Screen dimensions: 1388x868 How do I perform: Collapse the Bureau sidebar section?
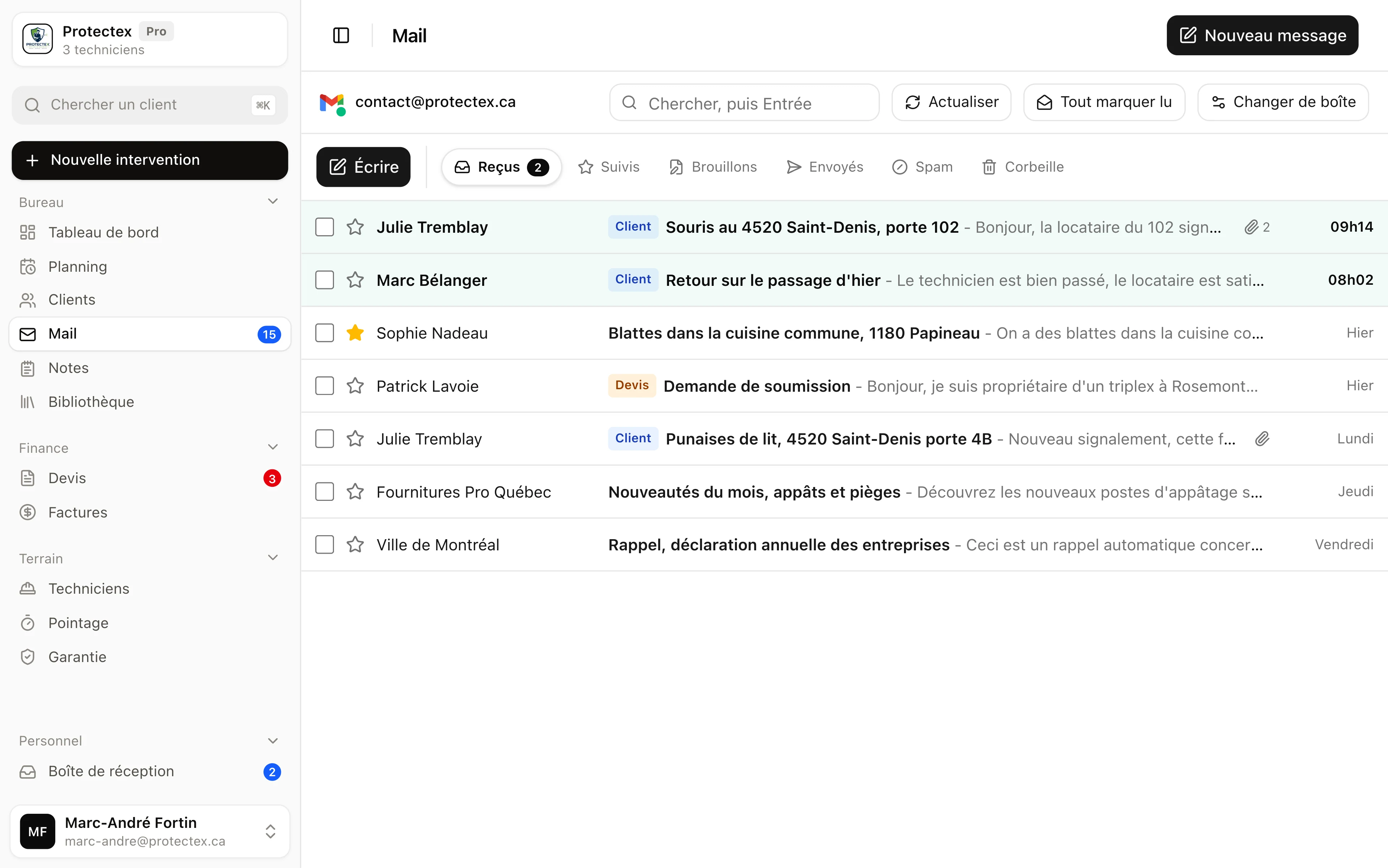pos(273,202)
